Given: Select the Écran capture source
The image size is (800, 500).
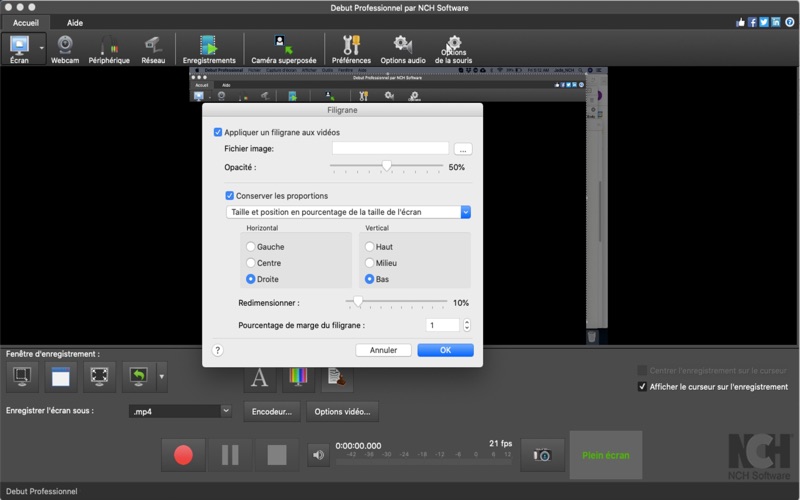Looking at the screenshot, I should click(19, 49).
